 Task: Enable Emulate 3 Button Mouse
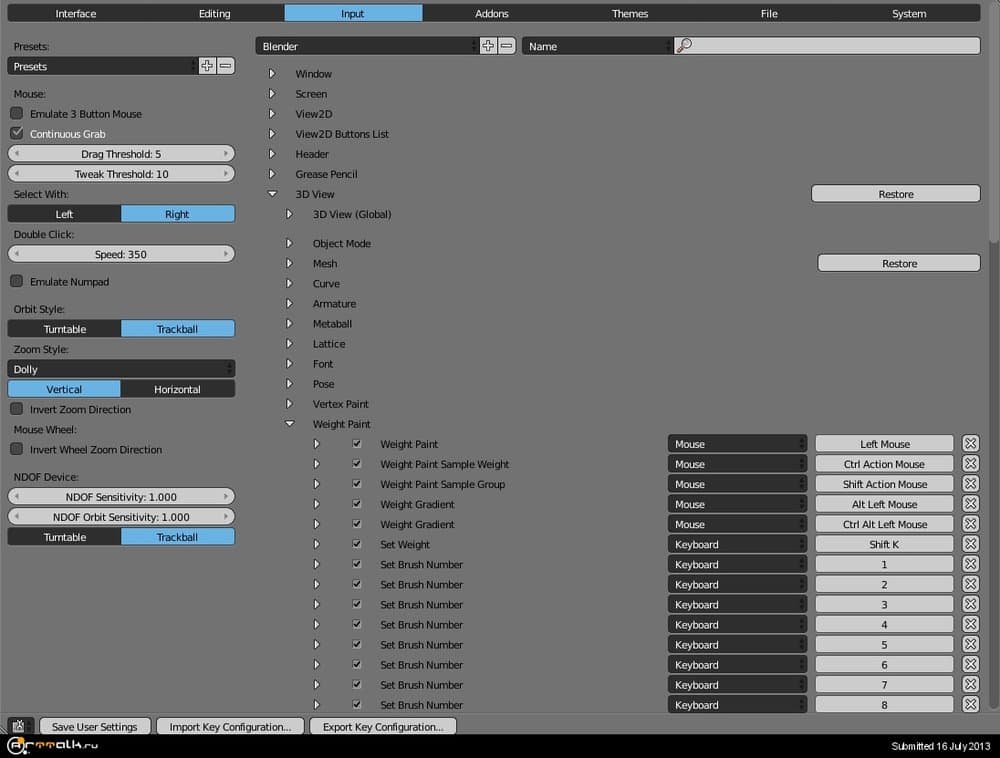(16, 113)
